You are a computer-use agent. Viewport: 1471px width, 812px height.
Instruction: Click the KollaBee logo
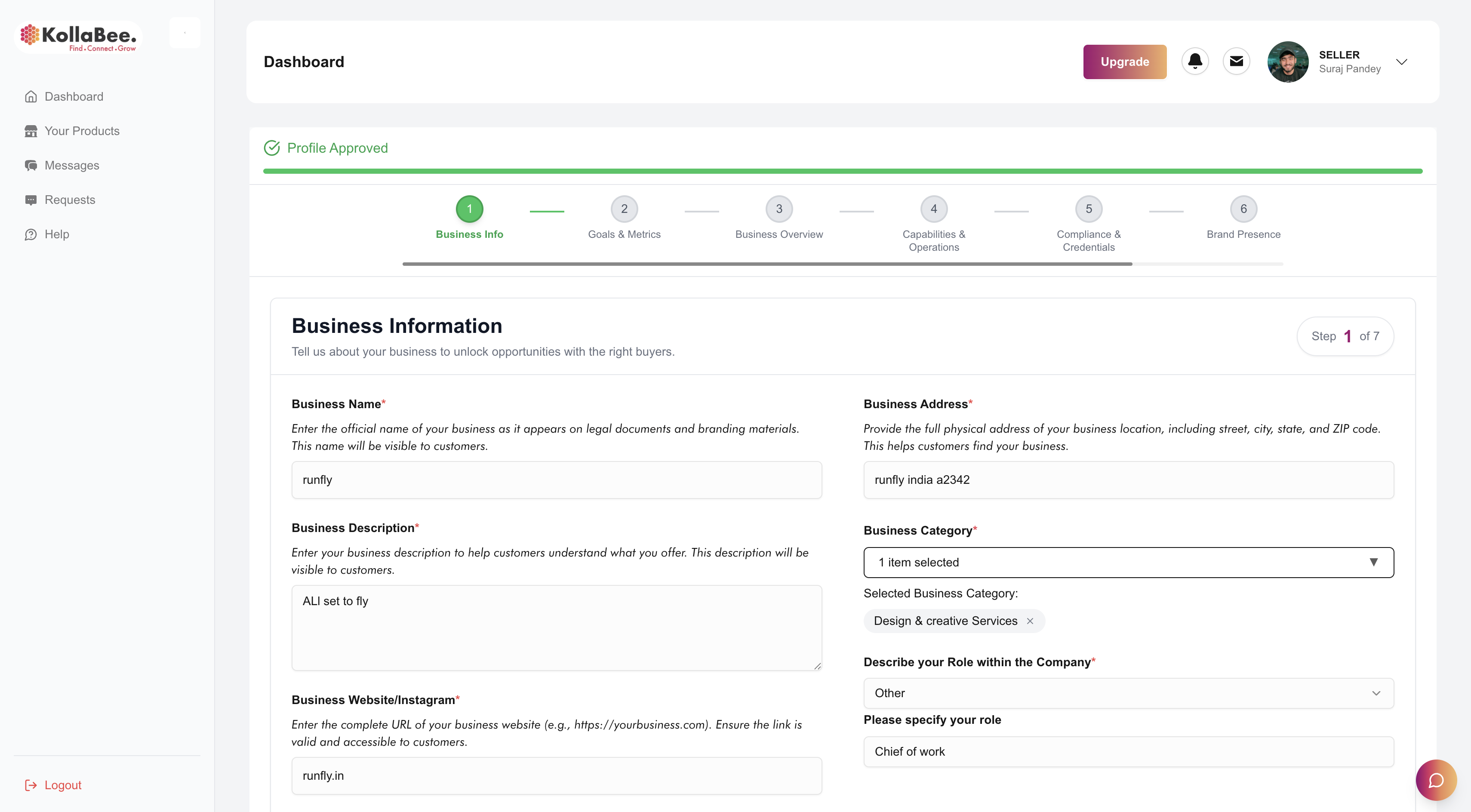point(78,37)
